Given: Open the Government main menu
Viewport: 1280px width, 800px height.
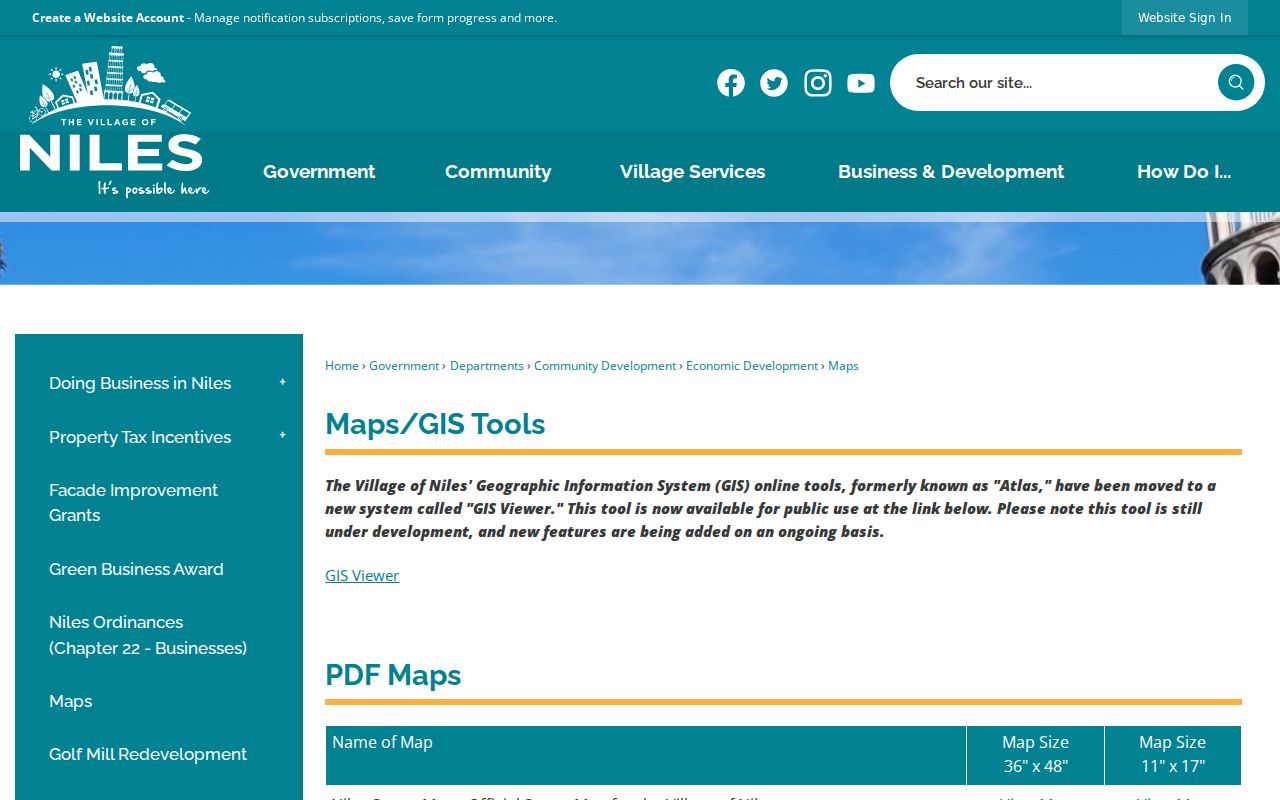Looking at the screenshot, I should click(319, 171).
